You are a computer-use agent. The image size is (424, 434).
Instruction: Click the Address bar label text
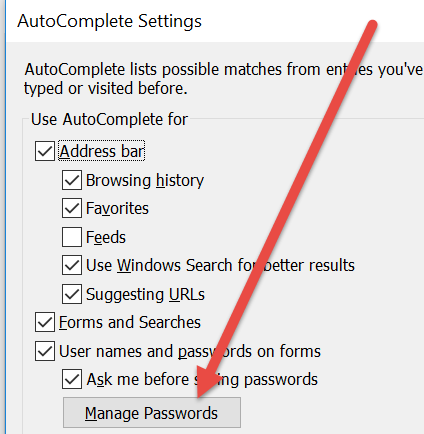pos(102,151)
